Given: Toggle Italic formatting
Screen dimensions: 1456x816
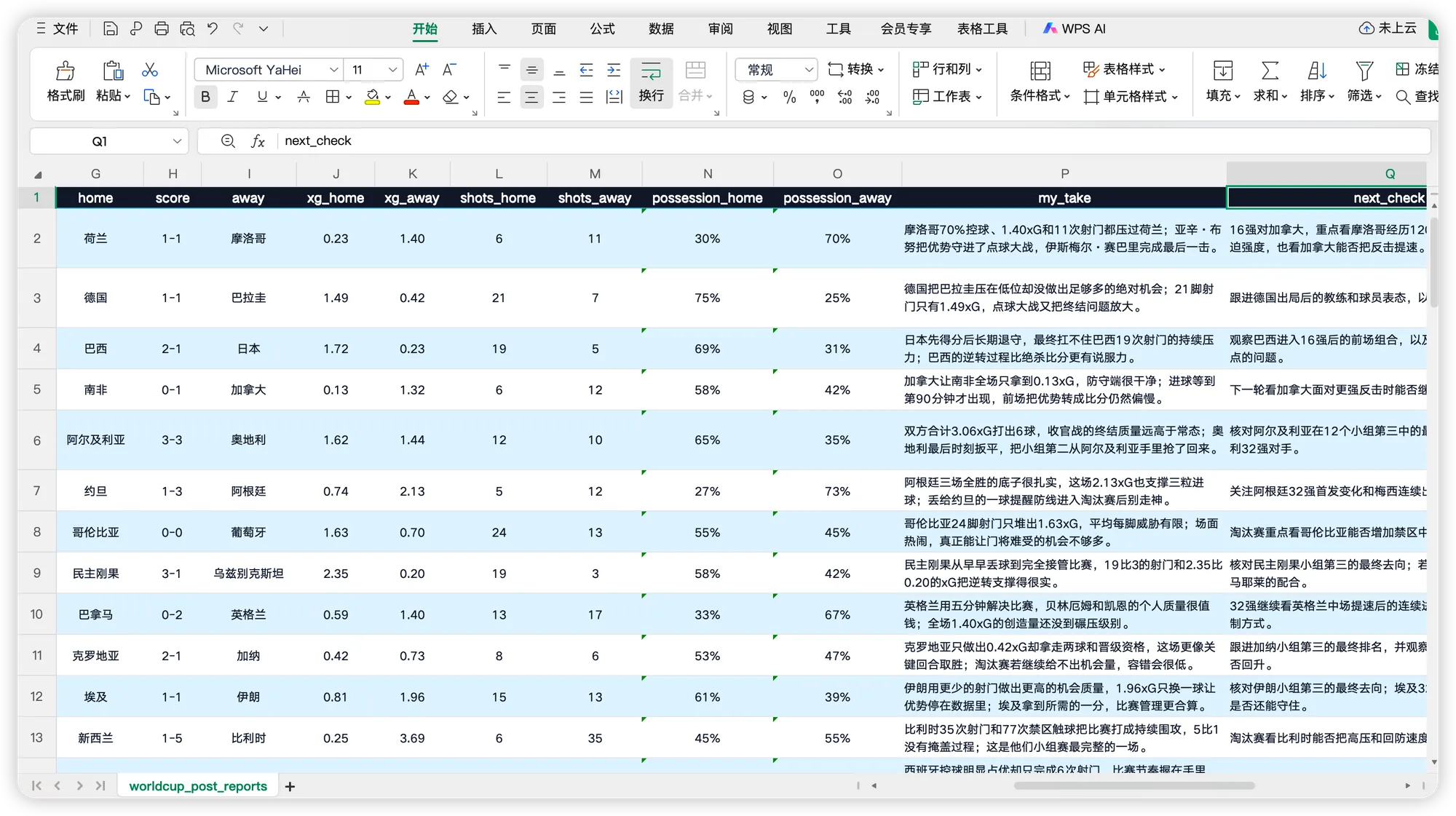Looking at the screenshot, I should tap(233, 97).
